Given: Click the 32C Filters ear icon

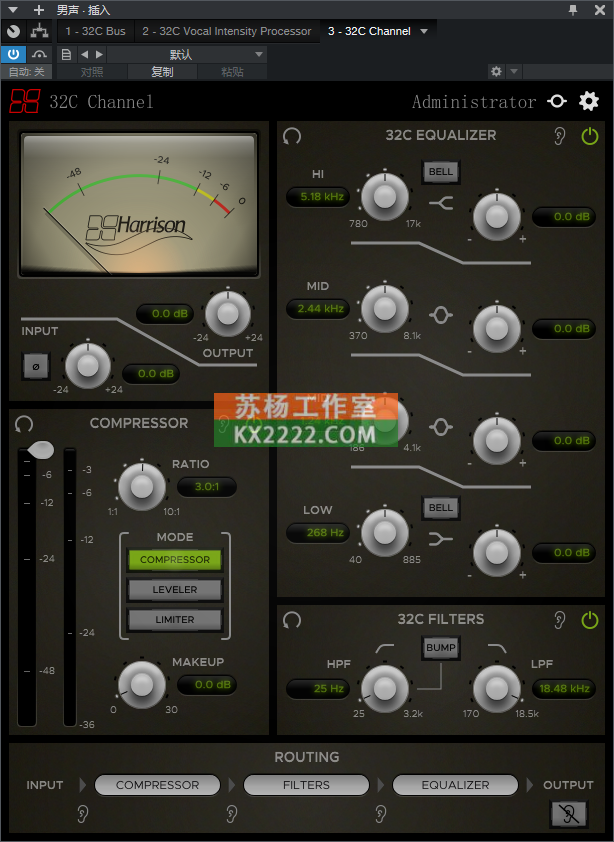Looking at the screenshot, I should point(559,620).
